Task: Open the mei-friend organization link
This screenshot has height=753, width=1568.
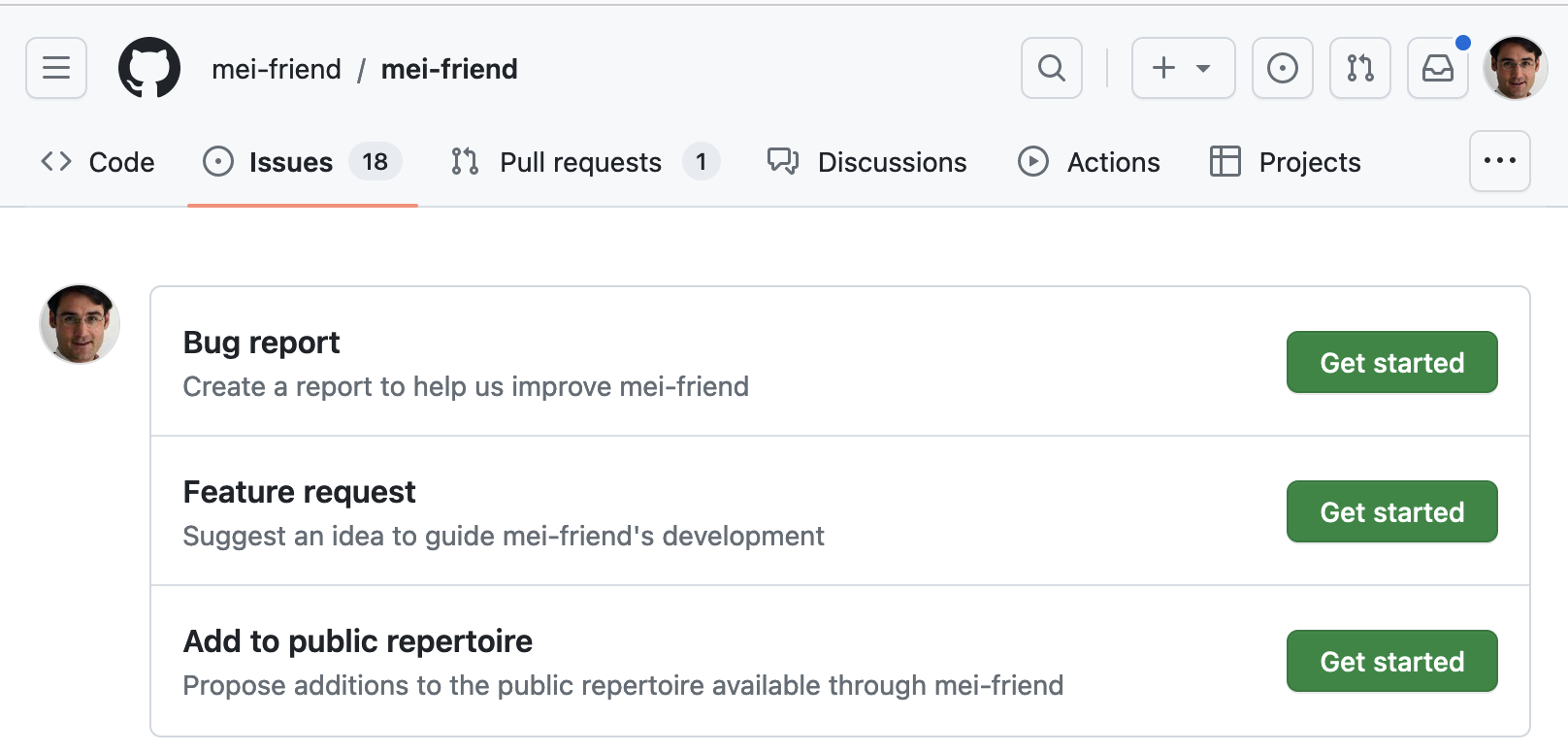Action: [277, 69]
